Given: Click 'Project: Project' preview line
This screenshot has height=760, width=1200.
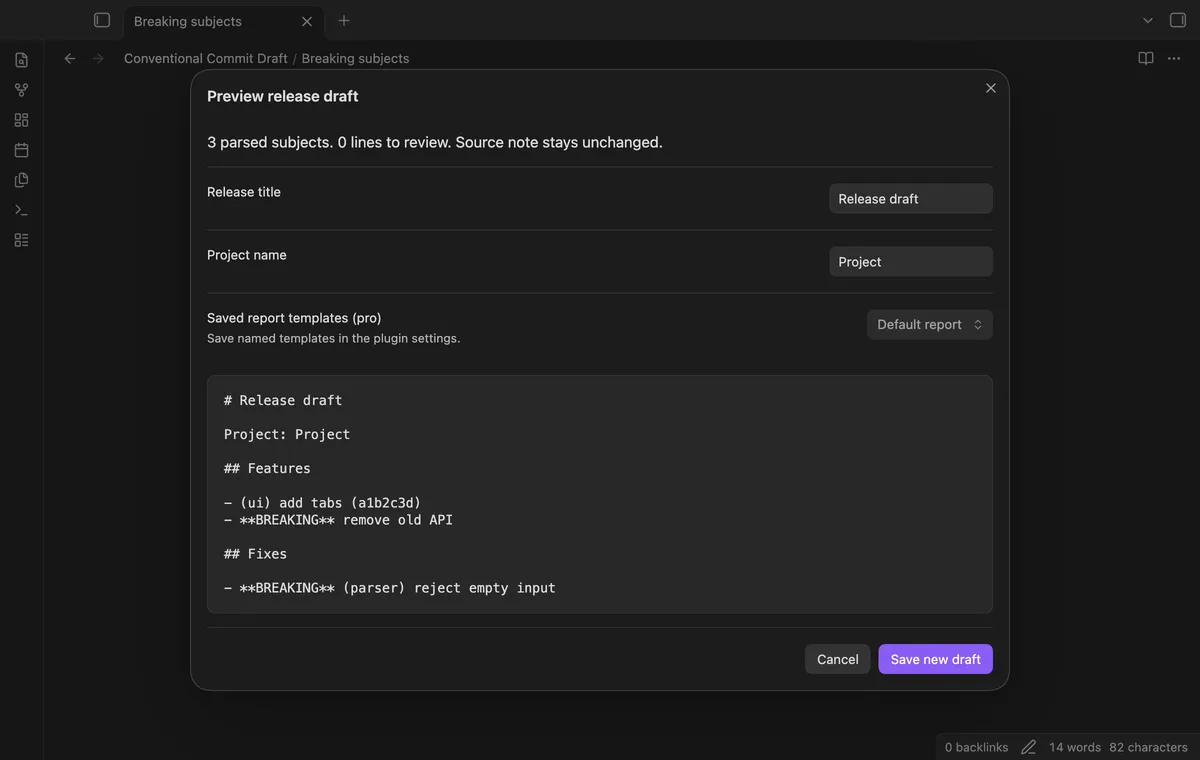Looking at the screenshot, I should pos(287,434).
